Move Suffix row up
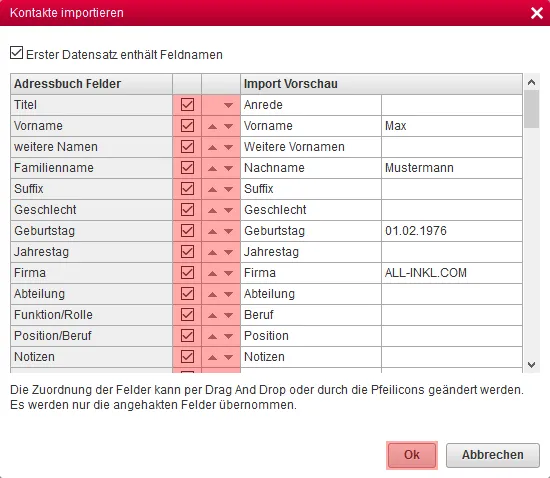Image resolution: width=550 pixels, height=478 pixels. click(212, 189)
